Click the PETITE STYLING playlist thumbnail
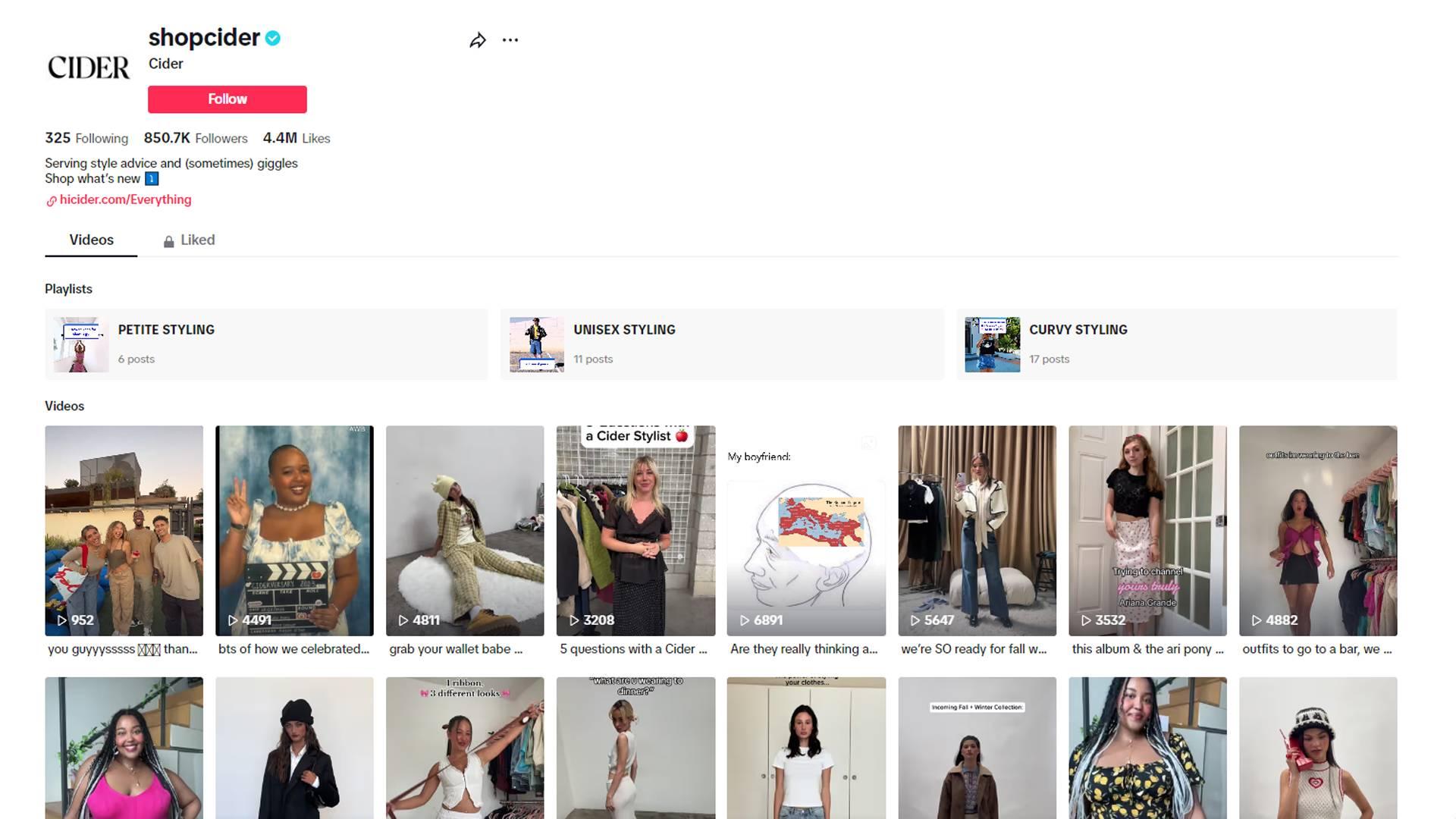 [81, 344]
